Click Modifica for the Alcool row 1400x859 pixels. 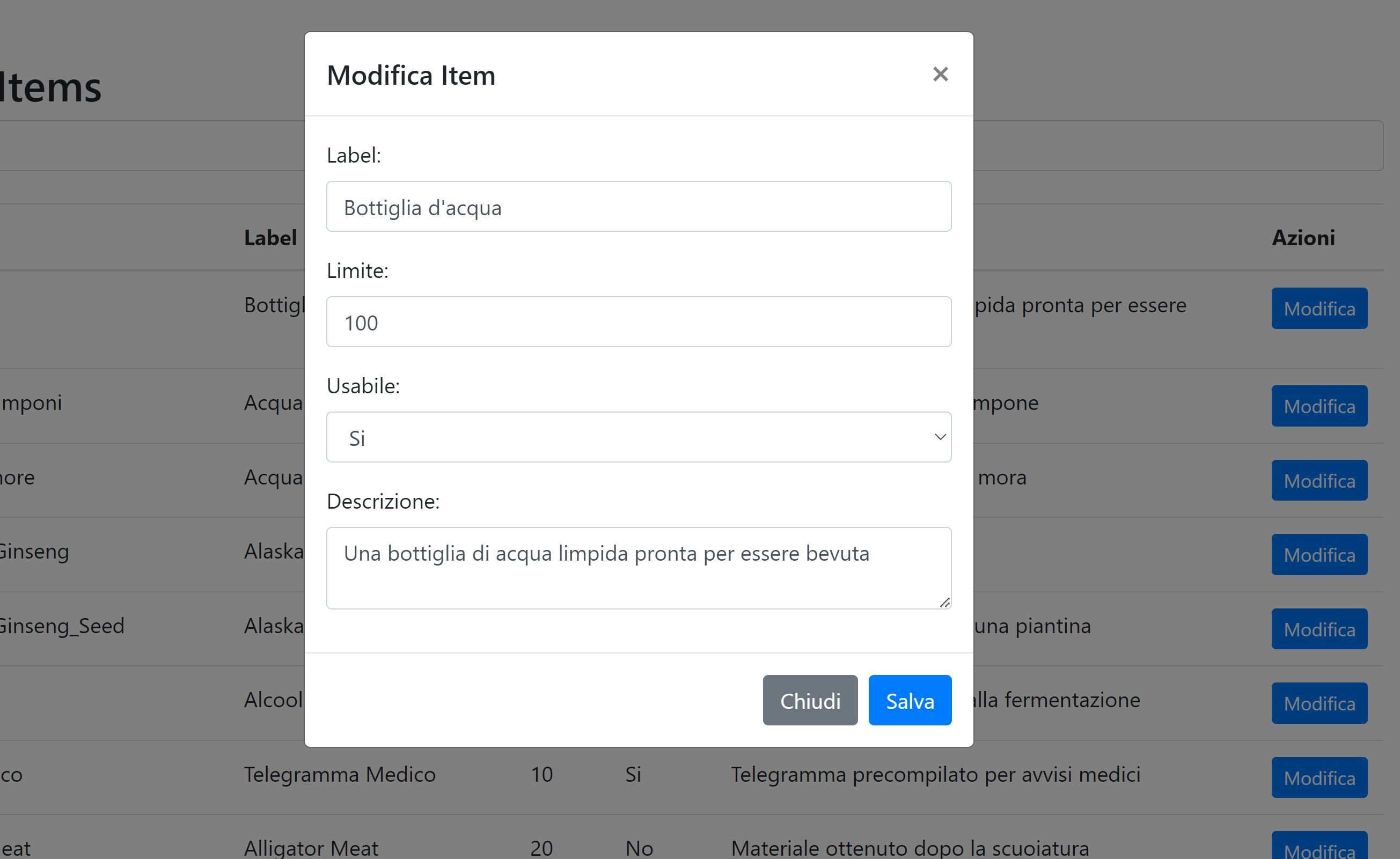(1320, 703)
